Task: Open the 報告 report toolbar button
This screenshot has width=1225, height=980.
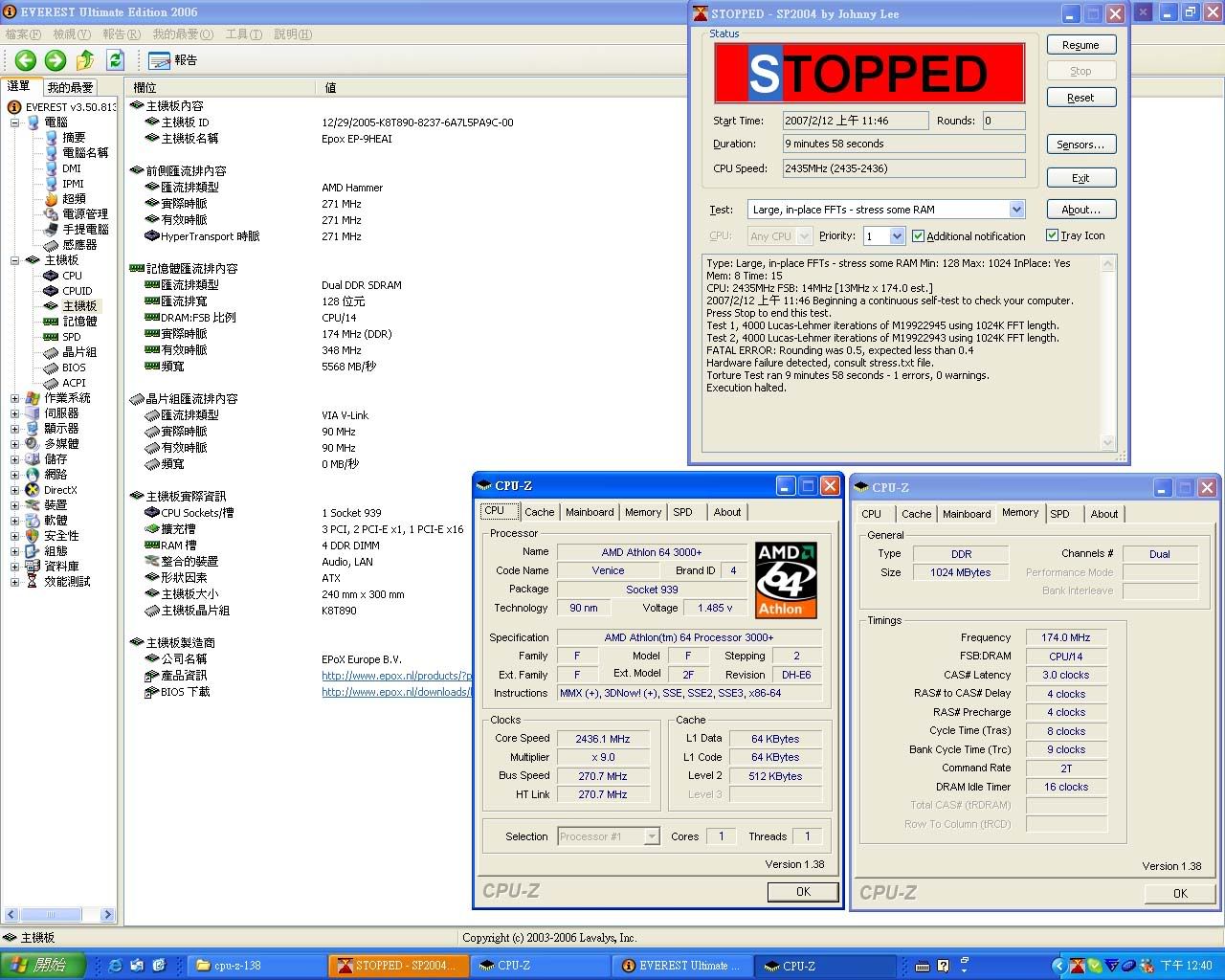Action: tap(174, 60)
